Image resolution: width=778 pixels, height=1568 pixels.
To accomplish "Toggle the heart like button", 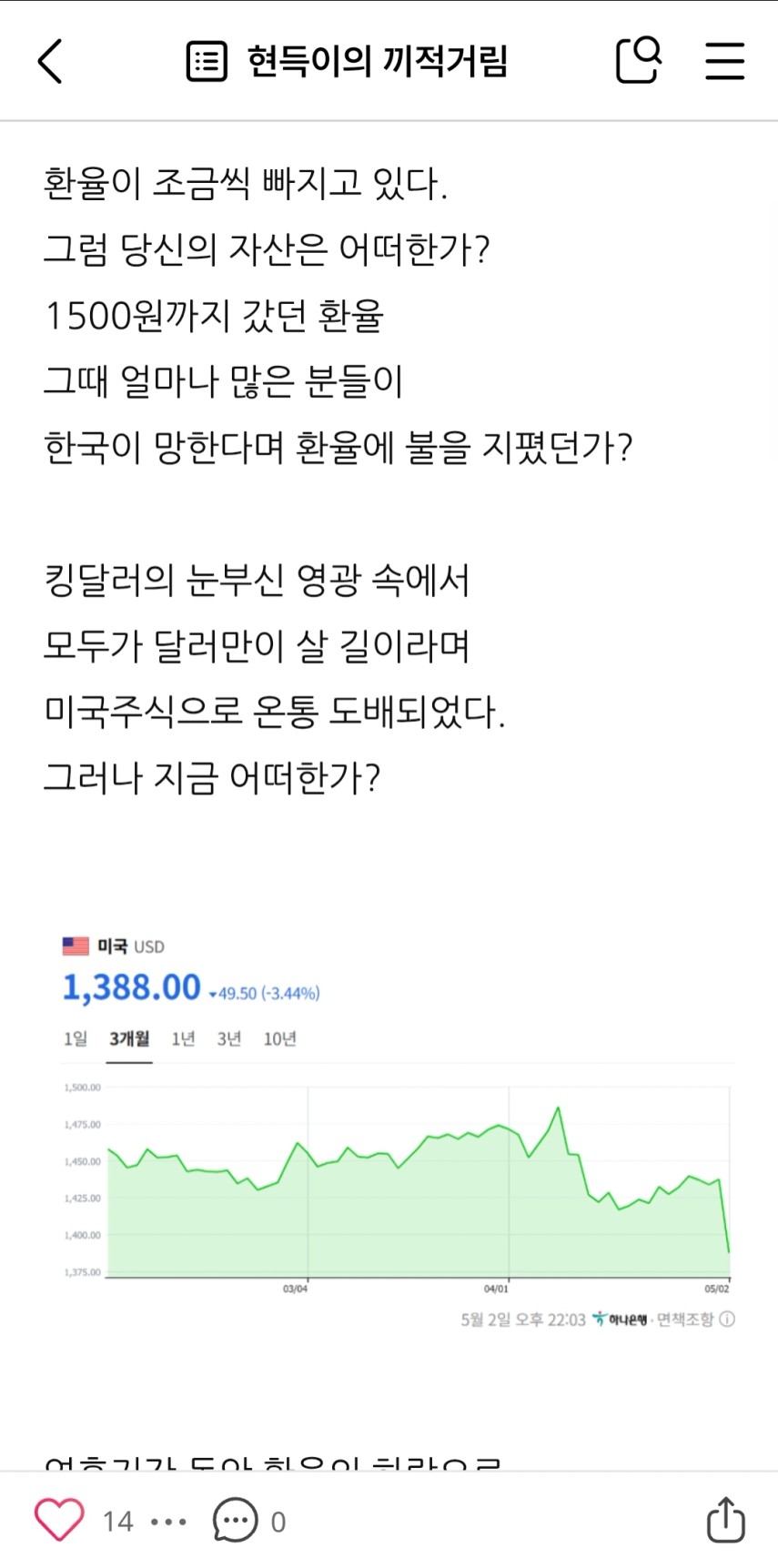I will 59,1520.
